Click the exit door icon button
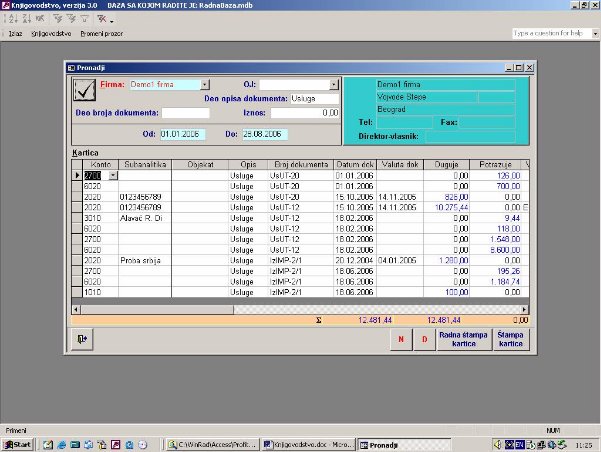 point(83,340)
